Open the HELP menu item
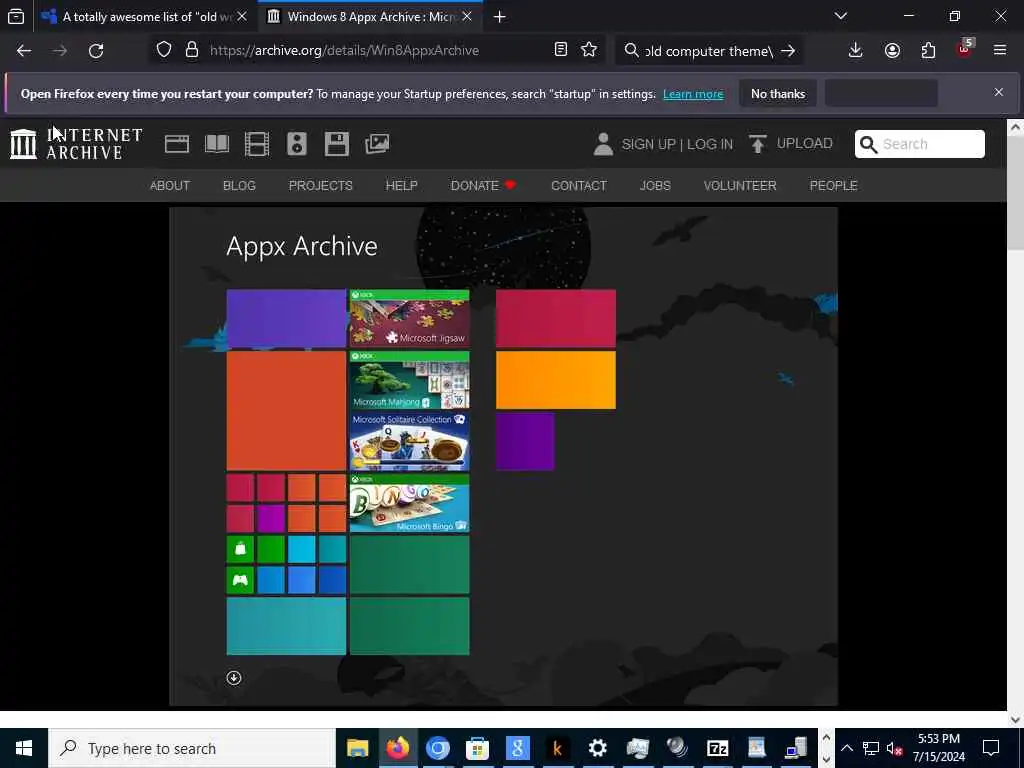This screenshot has width=1024, height=768. 402,185
